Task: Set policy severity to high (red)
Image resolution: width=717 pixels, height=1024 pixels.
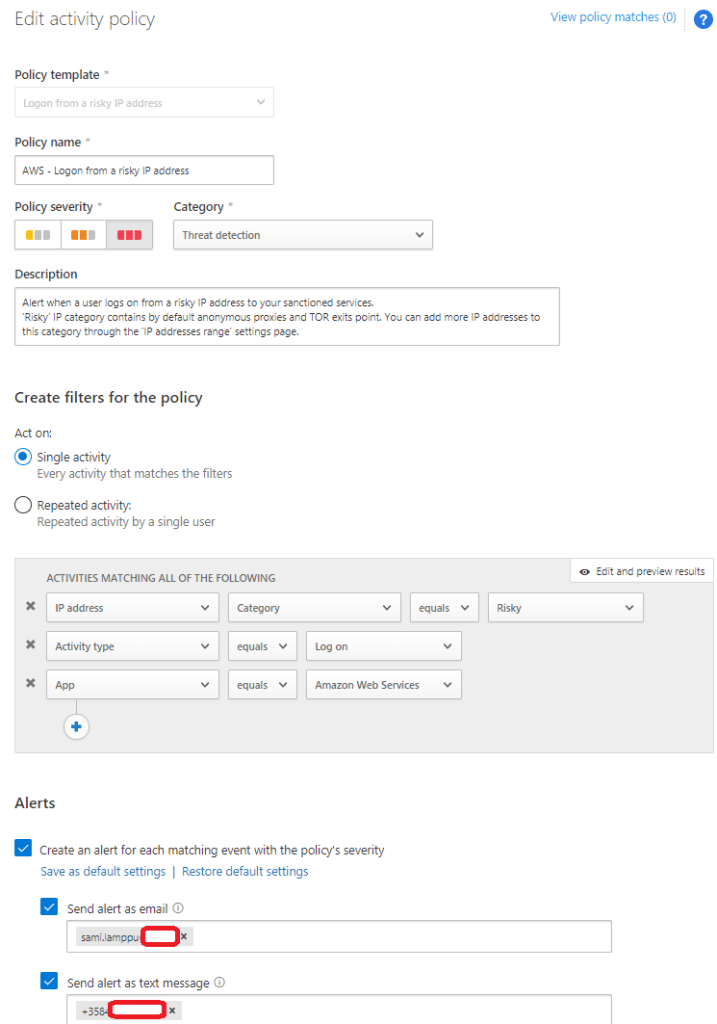Action: pyautogui.click(x=129, y=235)
